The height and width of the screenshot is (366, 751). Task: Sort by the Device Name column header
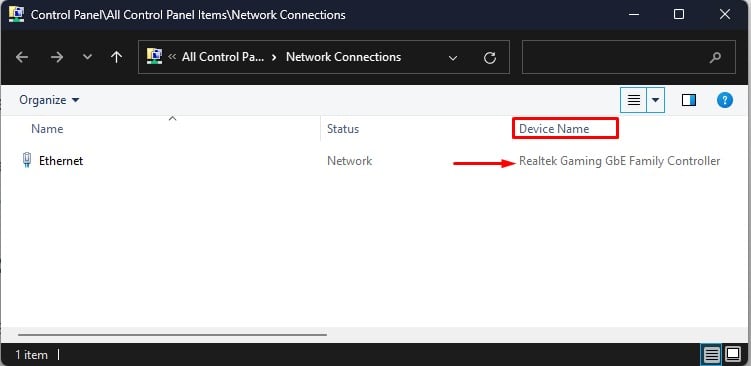(x=554, y=129)
